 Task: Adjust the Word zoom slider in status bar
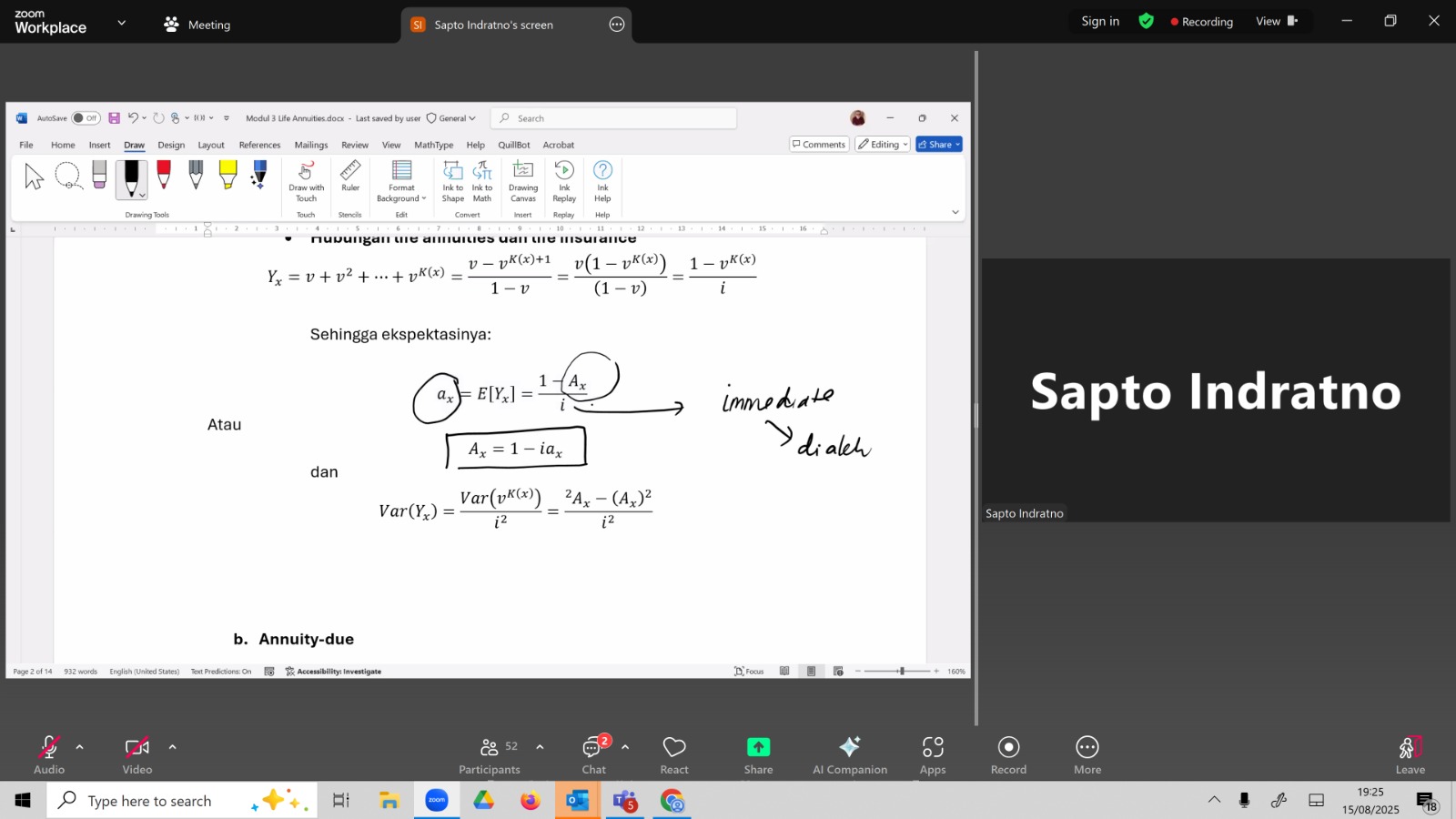click(901, 672)
